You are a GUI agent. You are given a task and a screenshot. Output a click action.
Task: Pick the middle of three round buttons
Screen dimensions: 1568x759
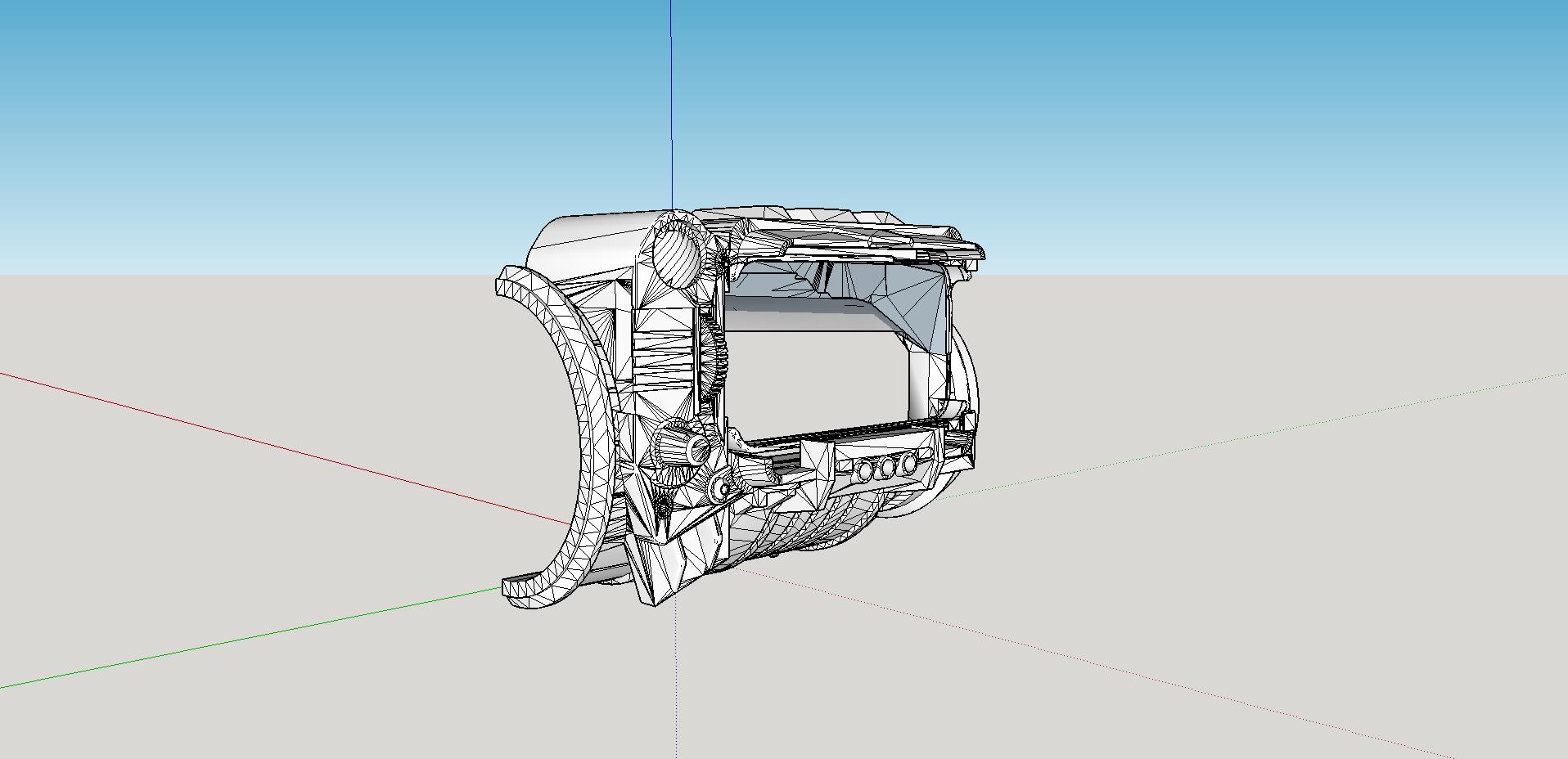(x=888, y=467)
